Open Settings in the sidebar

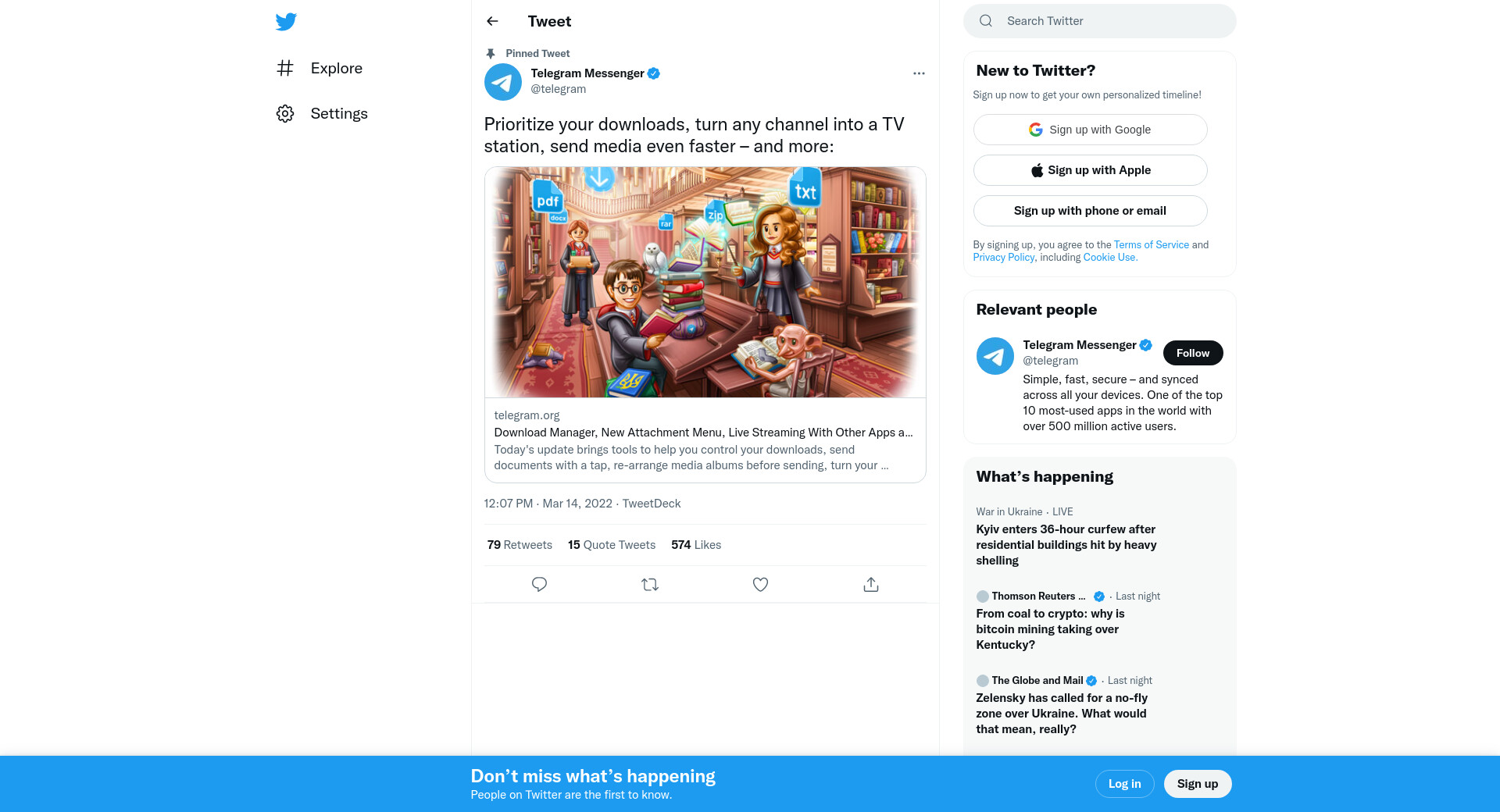click(x=338, y=114)
